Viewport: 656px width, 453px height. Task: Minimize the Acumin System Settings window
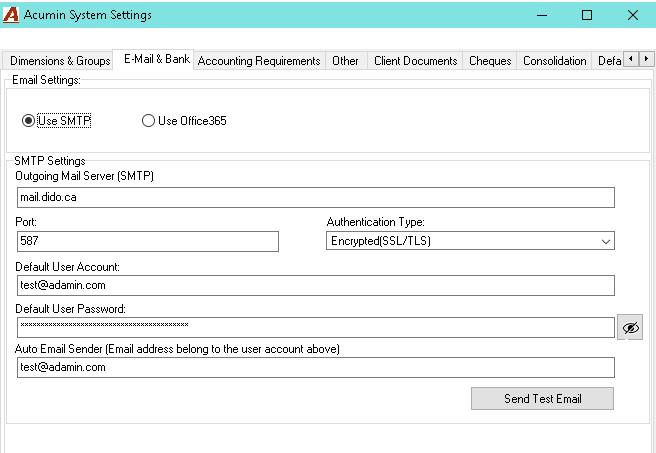[542, 15]
